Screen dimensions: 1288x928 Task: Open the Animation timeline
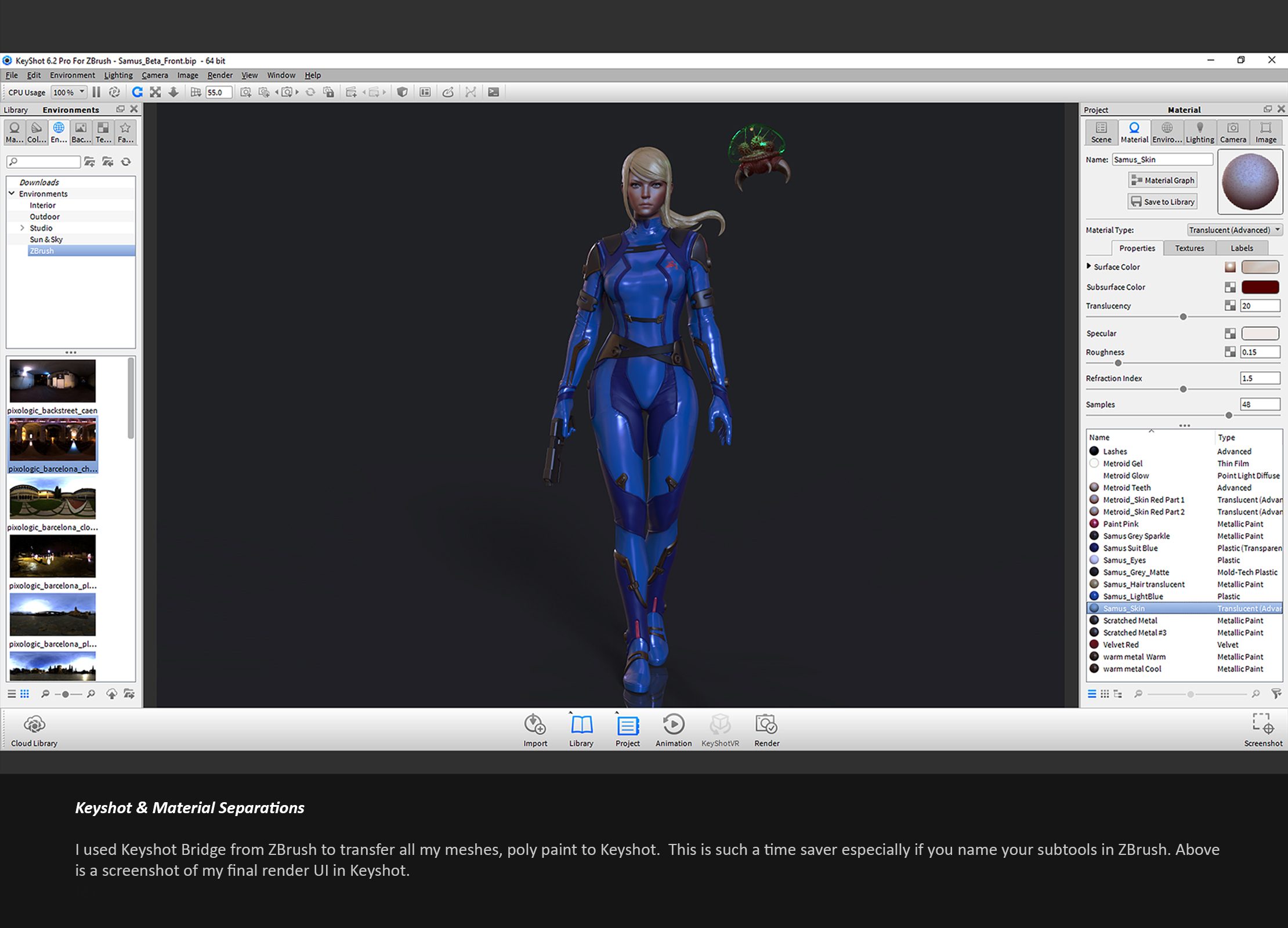pyautogui.click(x=674, y=731)
